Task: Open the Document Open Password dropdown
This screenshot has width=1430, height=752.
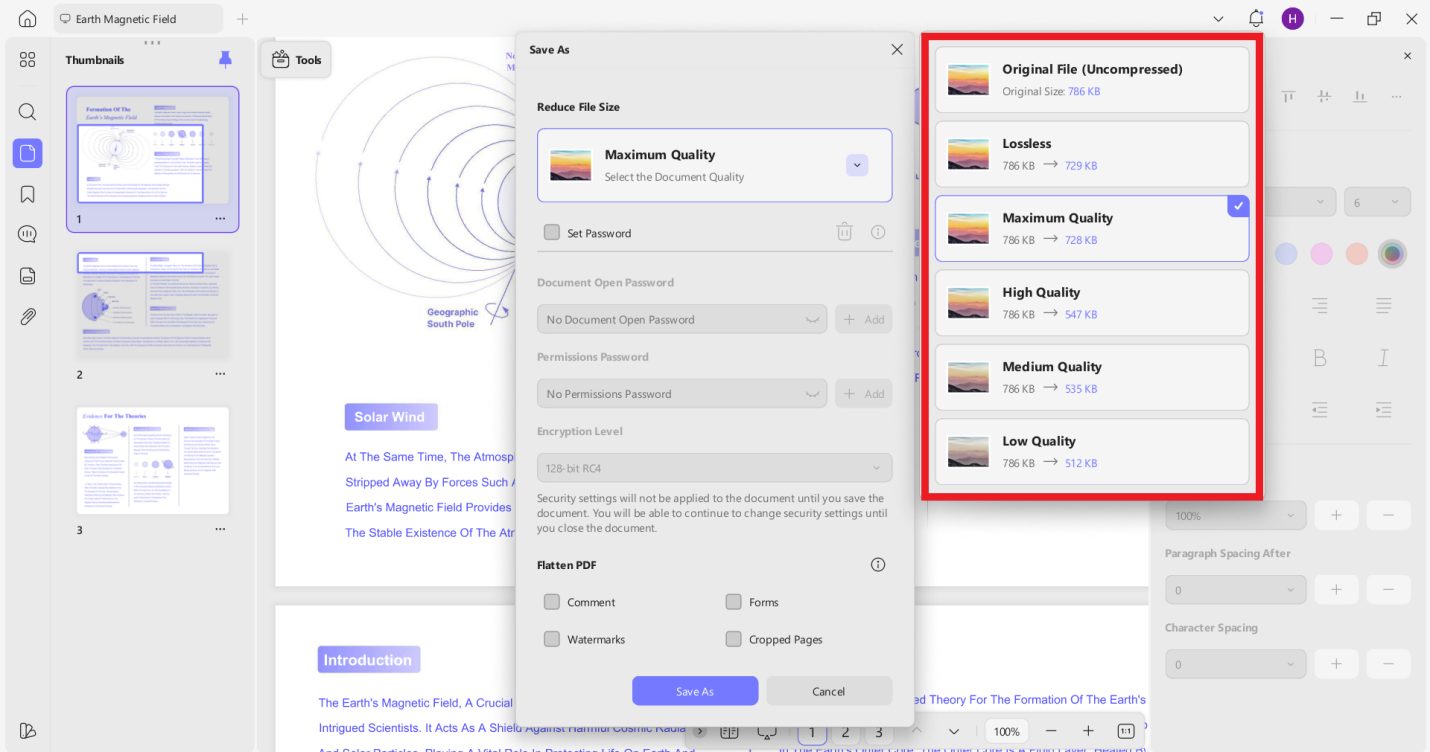Action: pyautogui.click(x=682, y=320)
